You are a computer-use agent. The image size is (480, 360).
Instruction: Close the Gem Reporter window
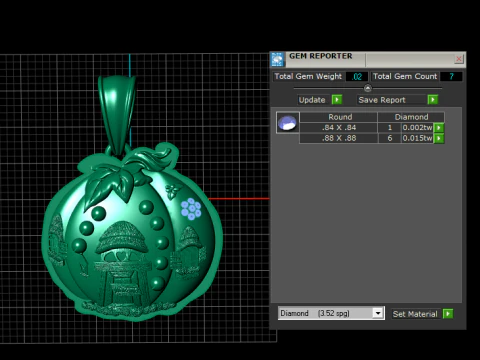[459, 59]
